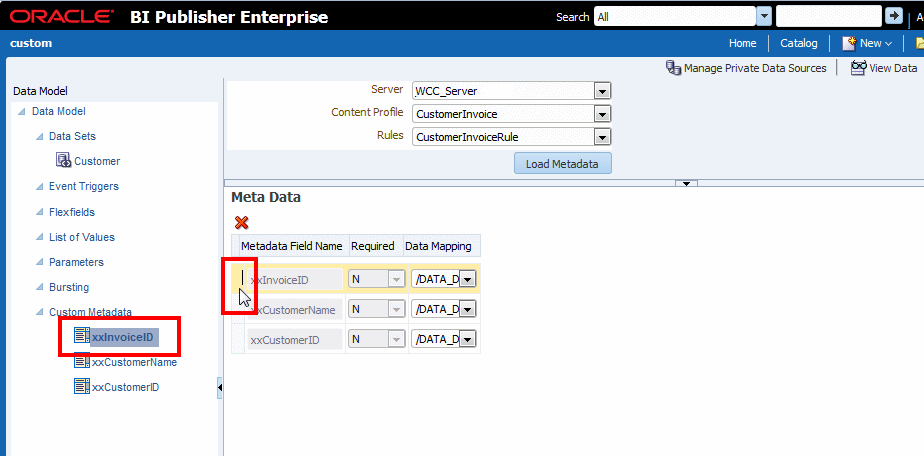
Task: Click the xxInvoiceID metadata tree icon
Action: point(81,335)
